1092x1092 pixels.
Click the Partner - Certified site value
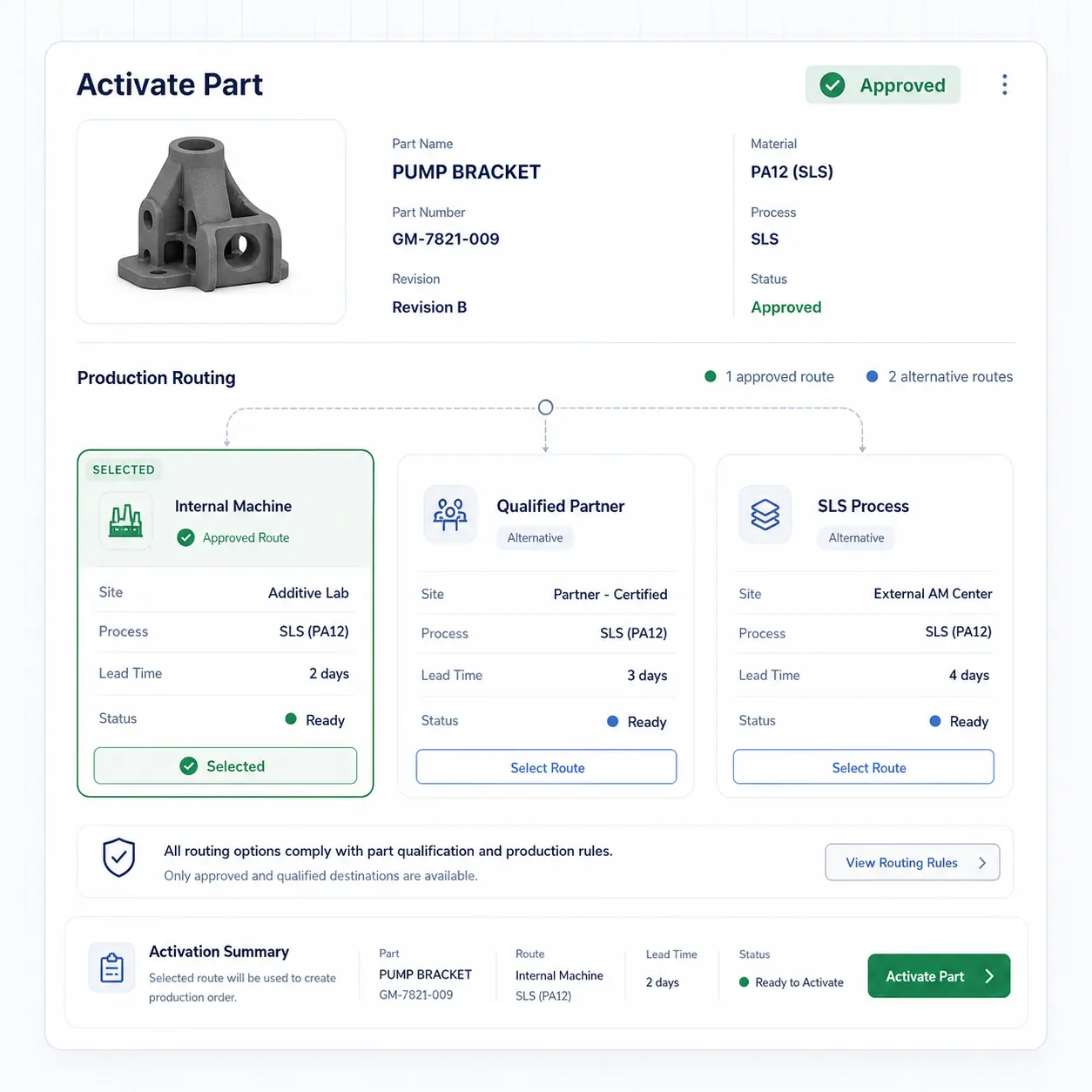[x=610, y=595]
